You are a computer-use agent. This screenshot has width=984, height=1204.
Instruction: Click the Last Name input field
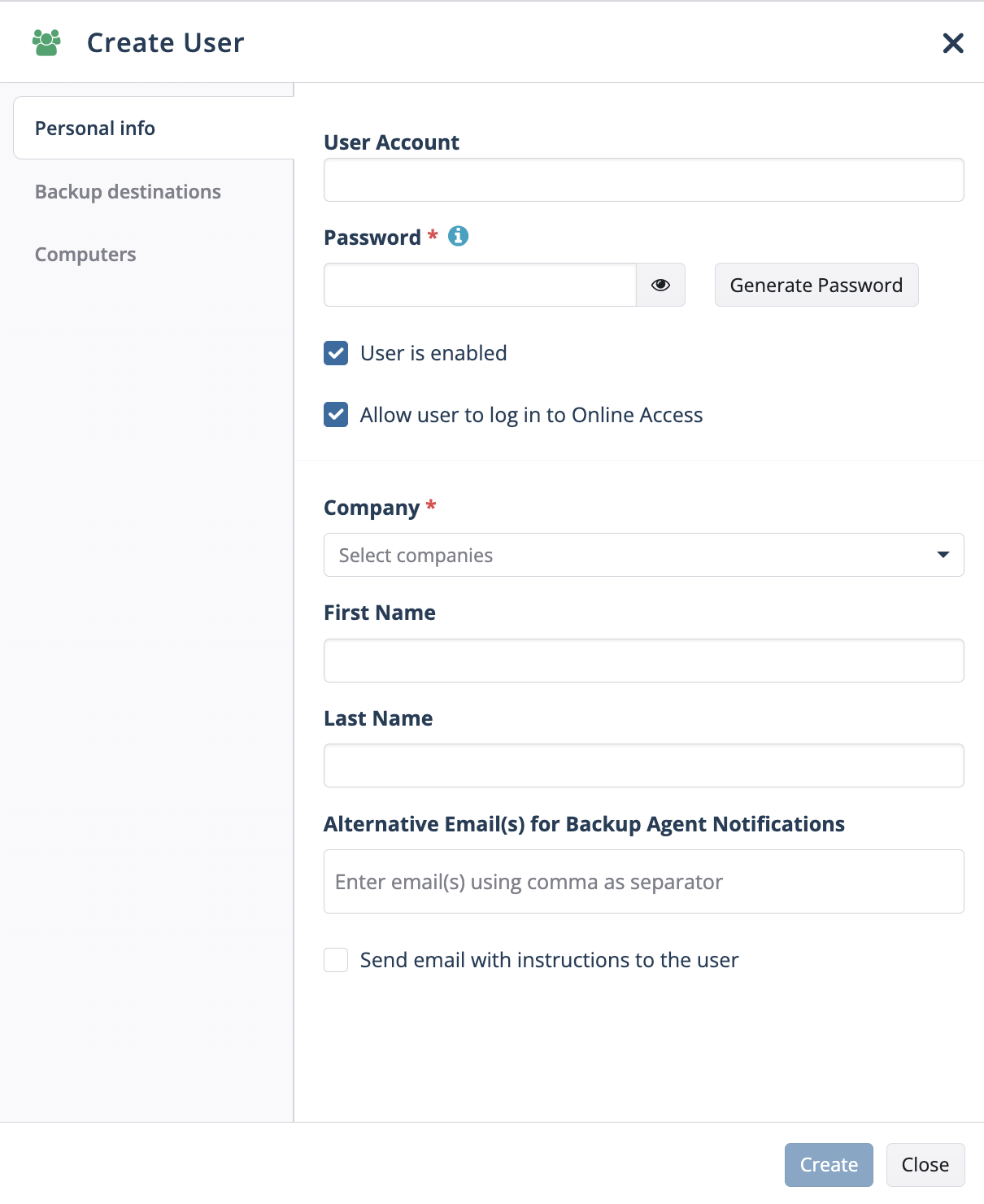[644, 766]
